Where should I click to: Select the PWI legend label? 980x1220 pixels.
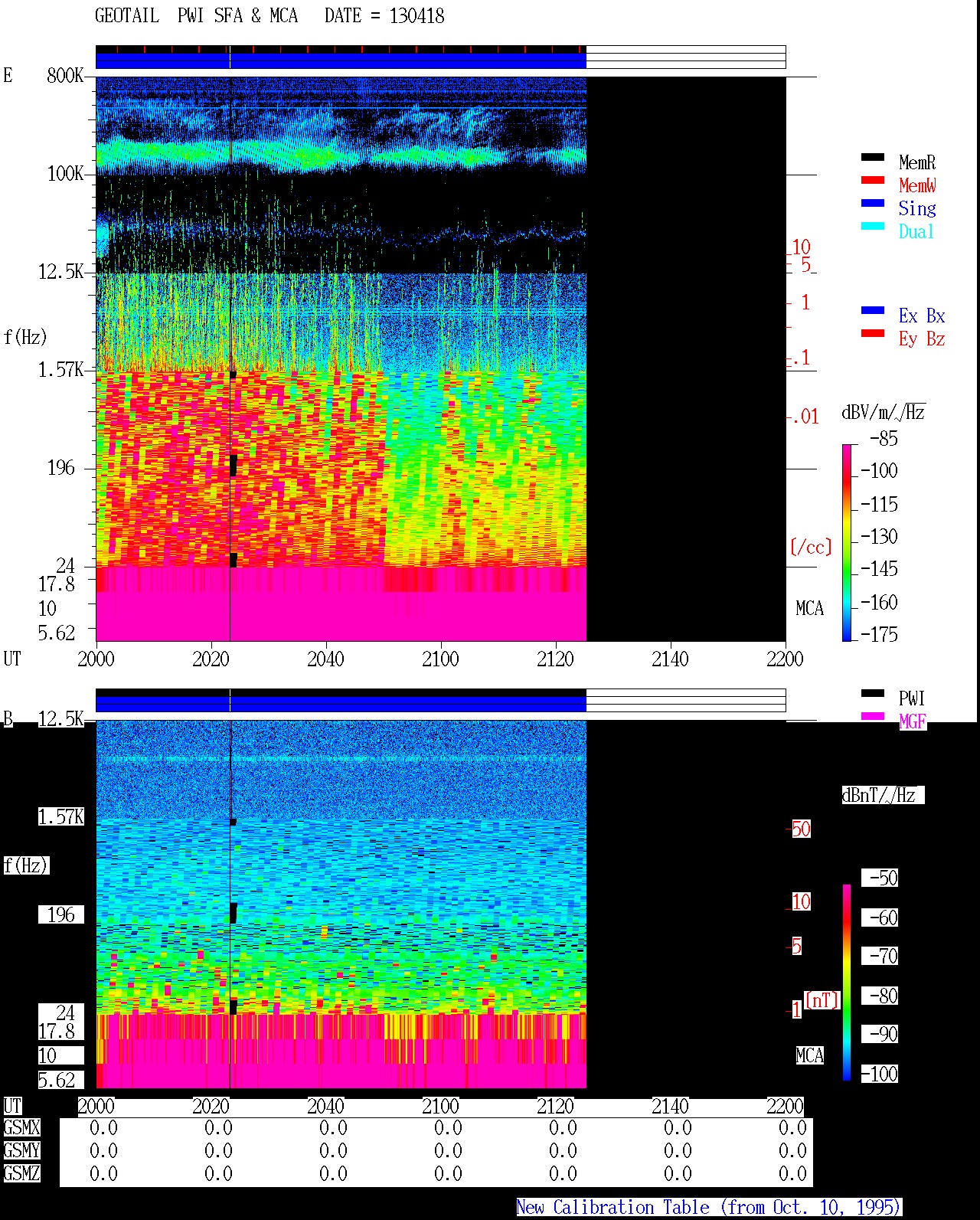pos(912,698)
